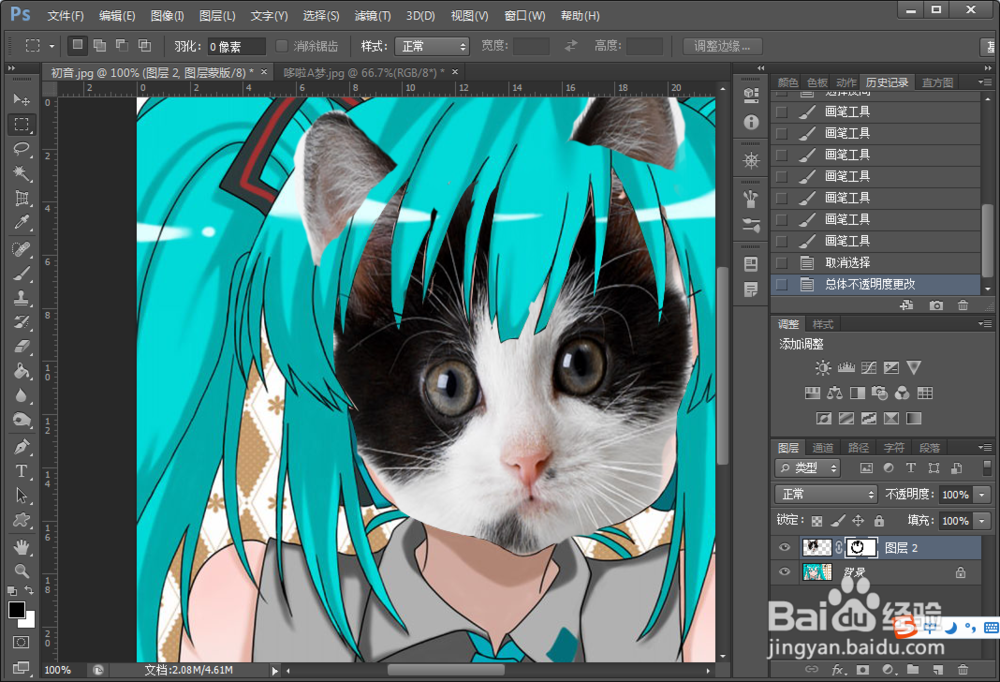Image resolution: width=1000 pixels, height=682 pixels.
Task: Open 填充 slider arrow
Action: point(982,521)
